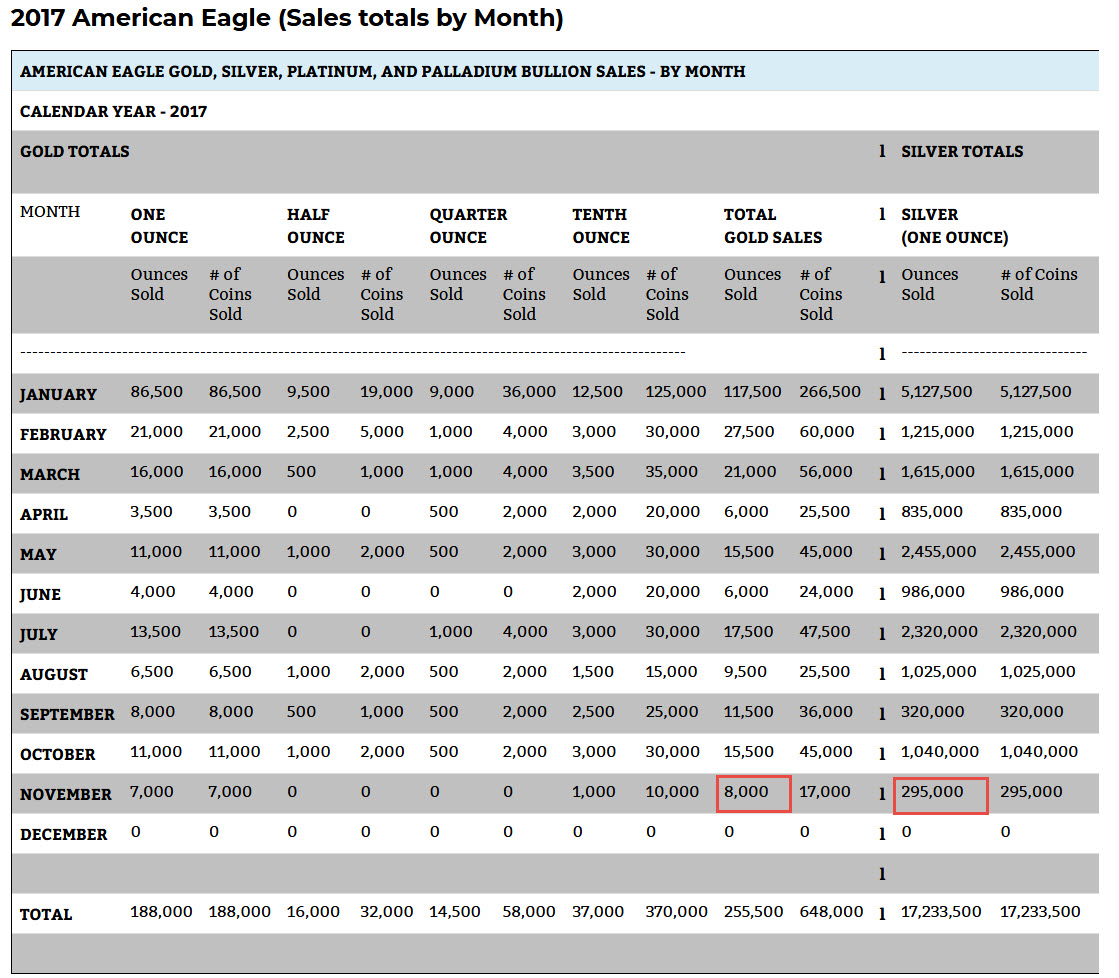Click April silver ounces sold value 835,000
This screenshot has width=1119, height=978.
pos(931,512)
